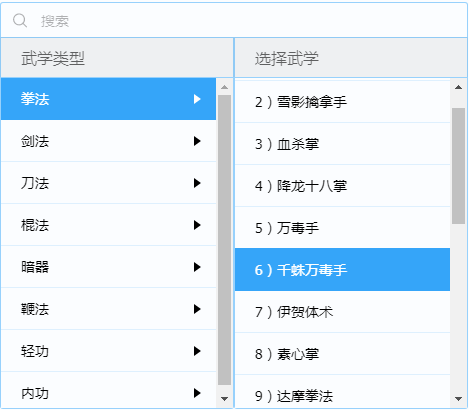469x410 pixels.
Task: Choose 8）素心掌 from the list
Action: coord(342,354)
